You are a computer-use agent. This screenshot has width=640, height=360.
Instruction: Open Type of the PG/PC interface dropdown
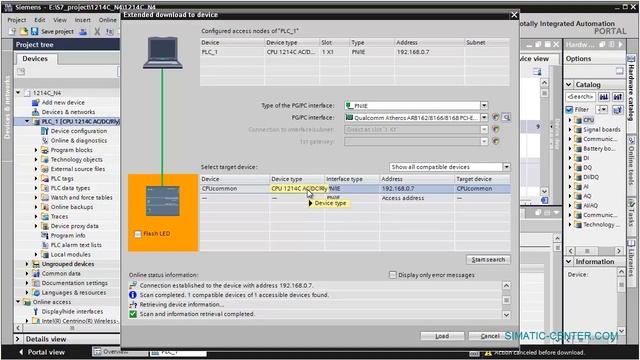tap(484, 106)
